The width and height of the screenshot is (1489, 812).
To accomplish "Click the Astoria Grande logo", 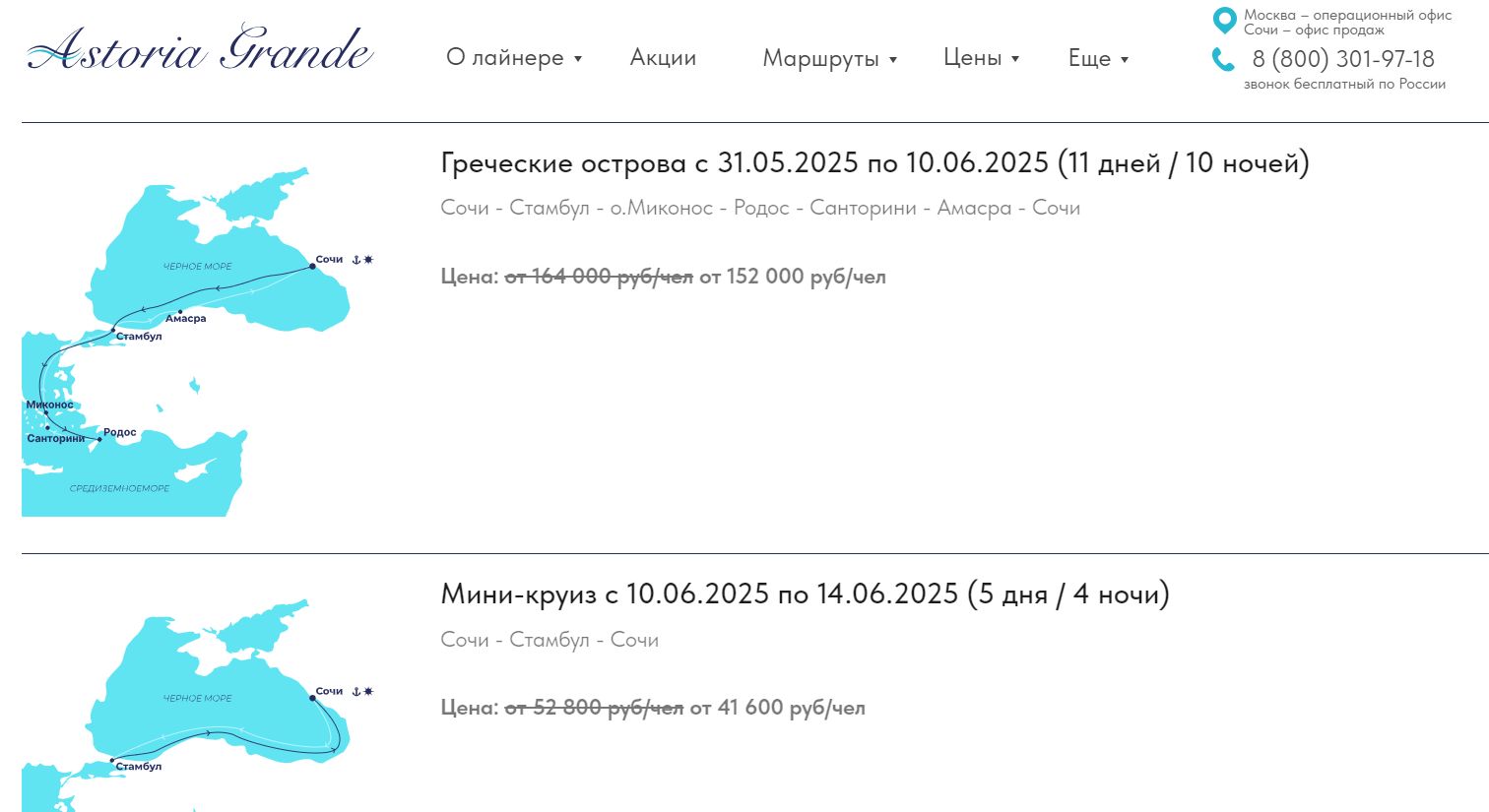I will point(200,49).
